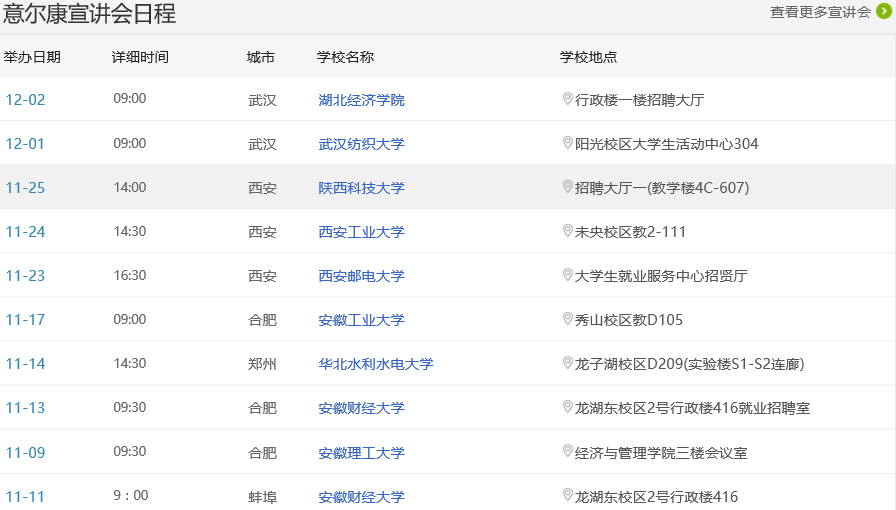Click the 11-23 date link
The image size is (896, 510).
pos(25,276)
